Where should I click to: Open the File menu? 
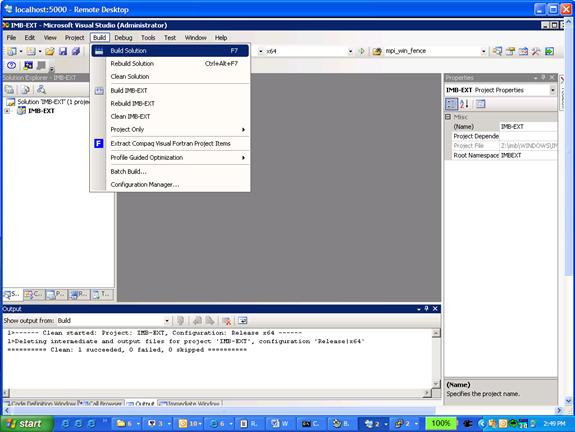[11, 37]
